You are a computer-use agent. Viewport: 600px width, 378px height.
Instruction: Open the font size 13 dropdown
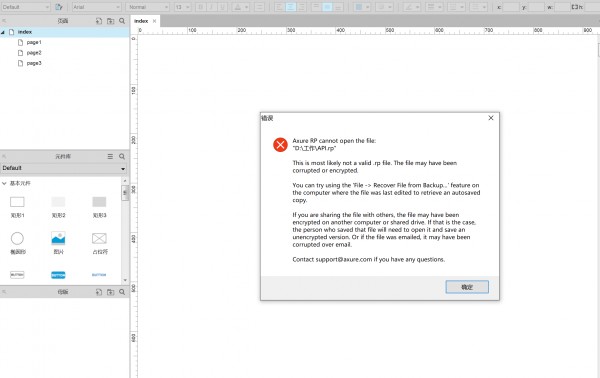tap(183, 7)
